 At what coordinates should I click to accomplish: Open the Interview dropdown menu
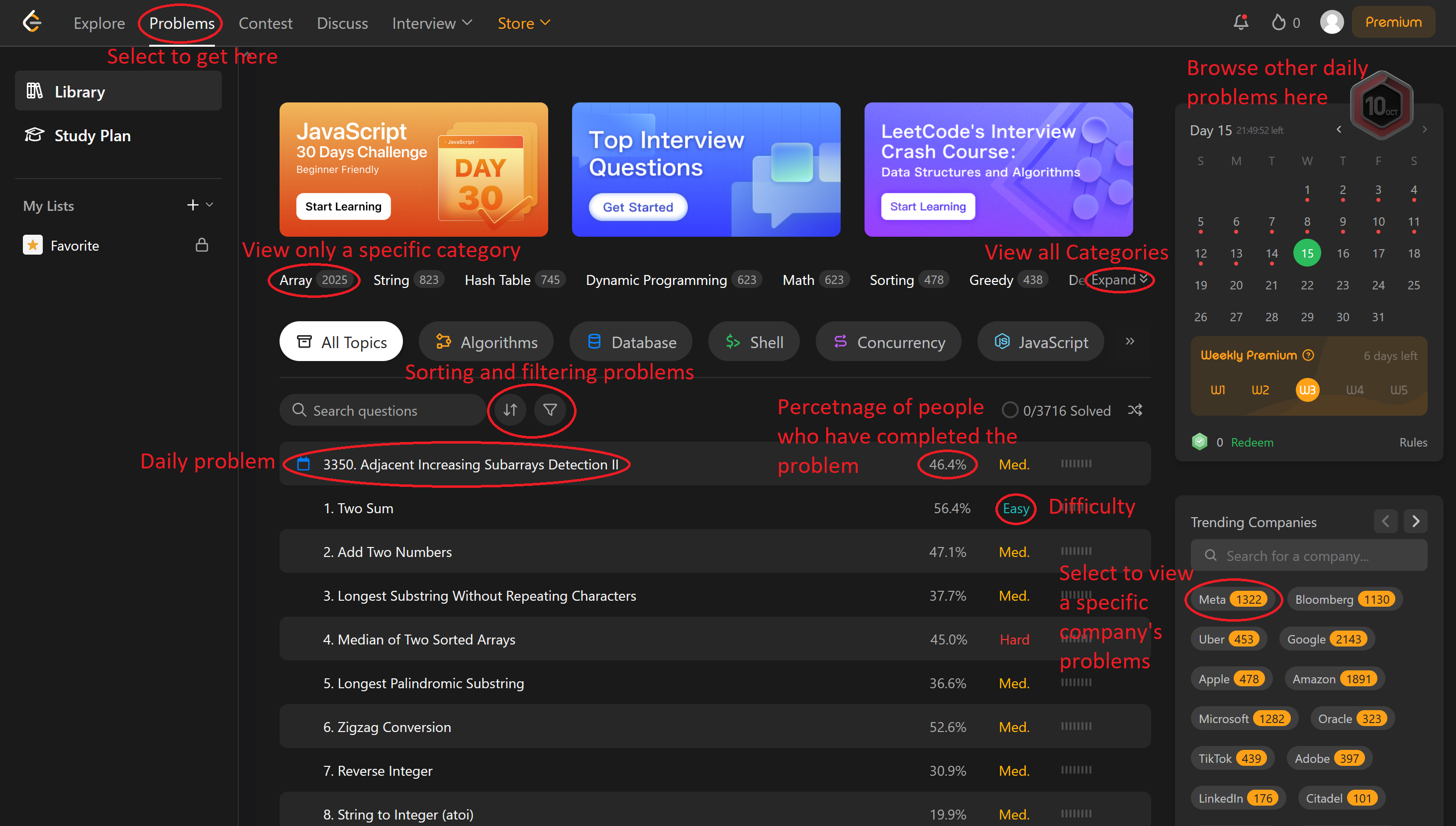tap(432, 23)
